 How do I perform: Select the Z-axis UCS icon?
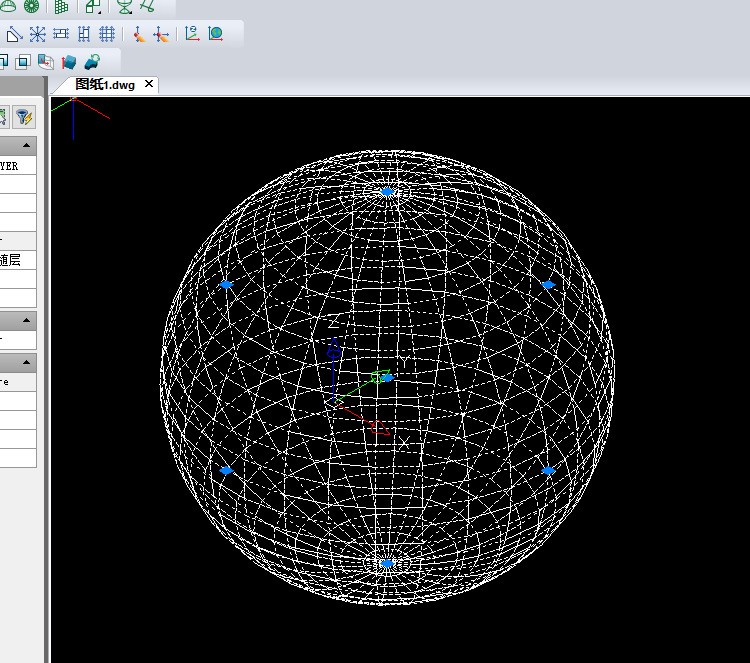(x=192, y=33)
